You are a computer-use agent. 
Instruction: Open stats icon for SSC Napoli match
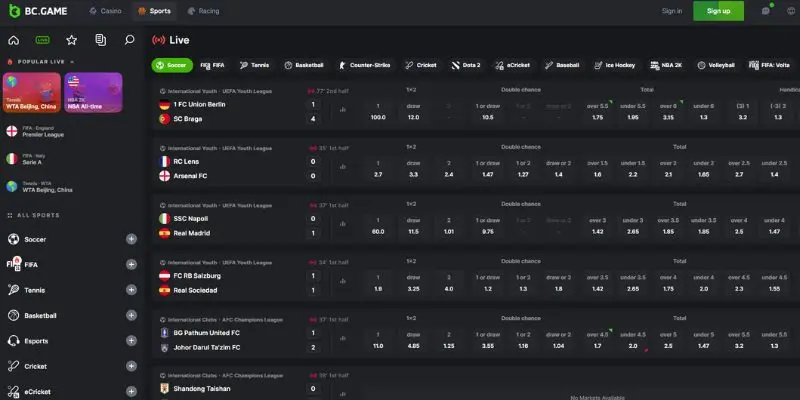point(342,224)
